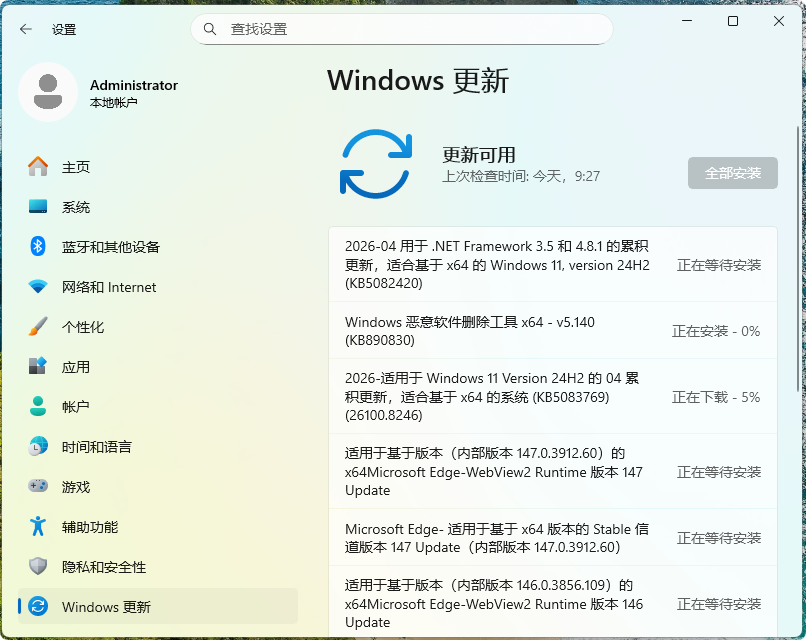Click the 正在下载 - 5% status
This screenshot has width=806, height=640.
pyautogui.click(x=716, y=397)
